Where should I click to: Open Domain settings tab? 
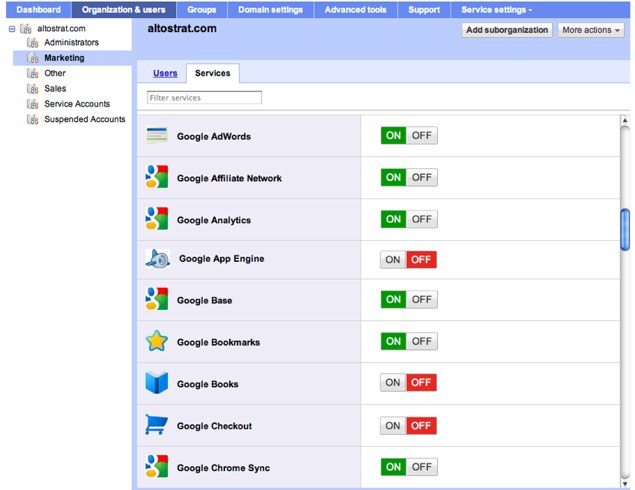271,10
